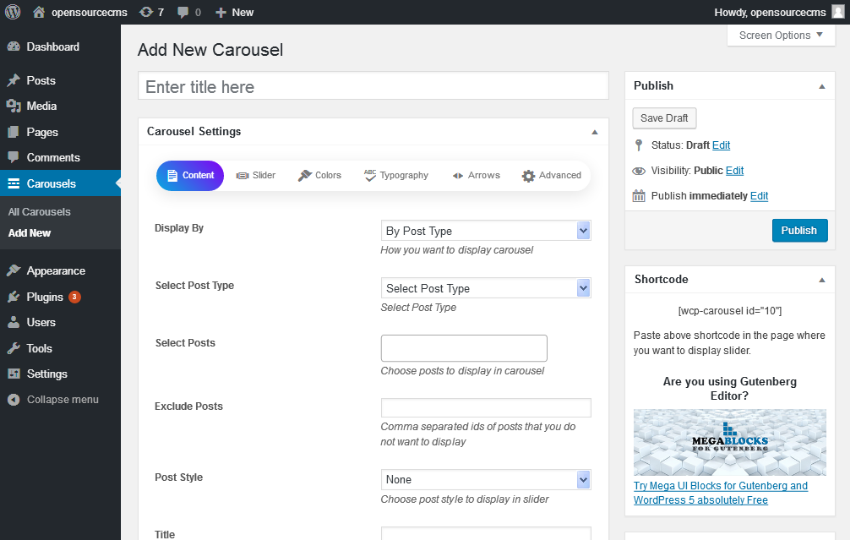Click the Title input field

486,533
